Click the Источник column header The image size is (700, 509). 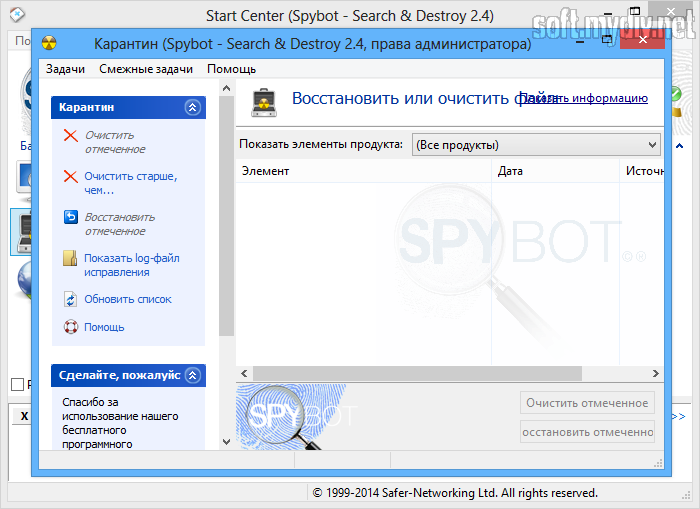(x=642, y=171)
